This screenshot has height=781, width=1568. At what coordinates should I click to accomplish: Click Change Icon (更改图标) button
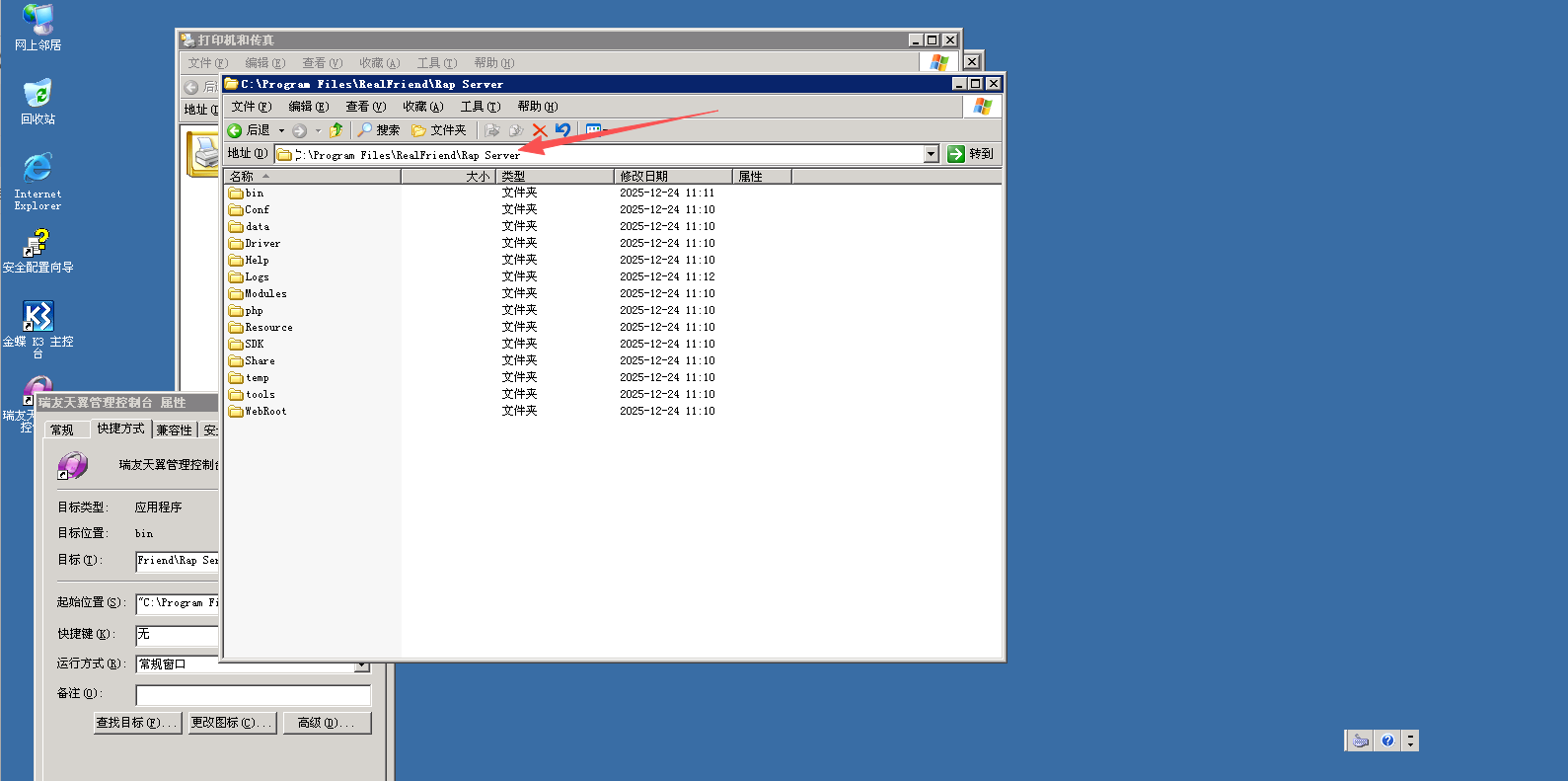[x=233, y=724]
